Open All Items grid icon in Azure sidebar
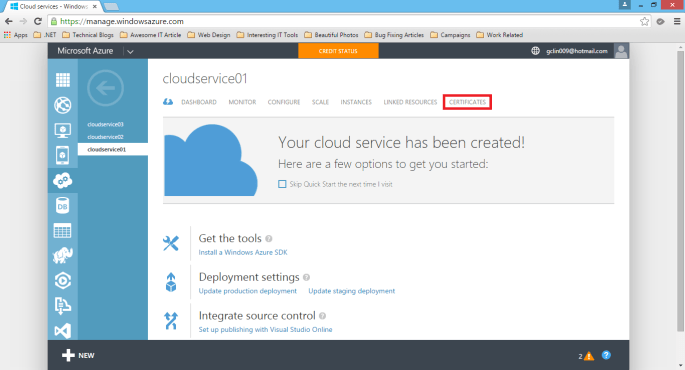 (62, 80)
